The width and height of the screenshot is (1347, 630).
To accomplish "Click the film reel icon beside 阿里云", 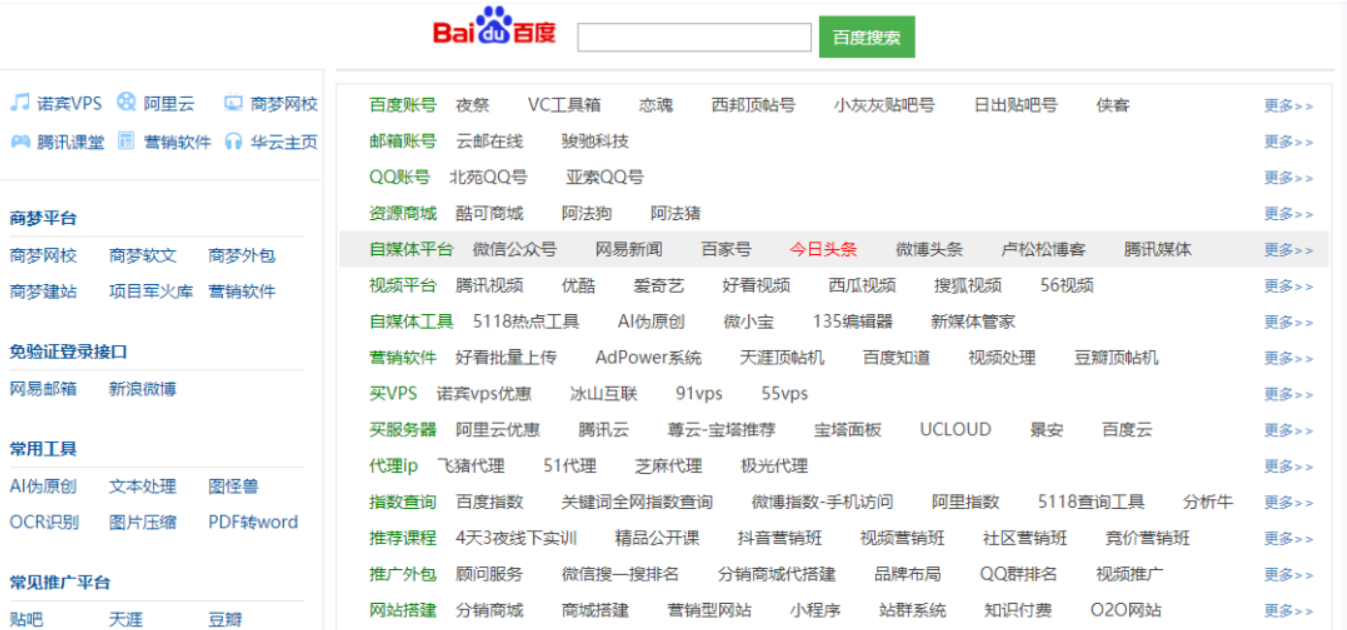I will (x=126, y=102).
